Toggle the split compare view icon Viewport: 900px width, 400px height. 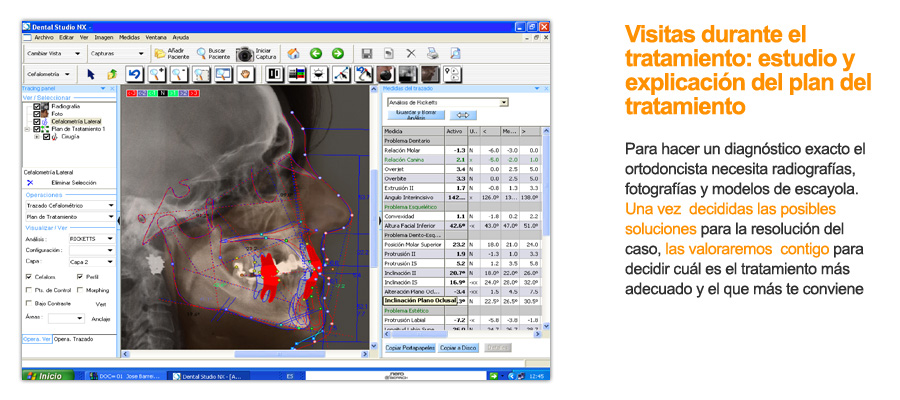[x=275, y=75]
